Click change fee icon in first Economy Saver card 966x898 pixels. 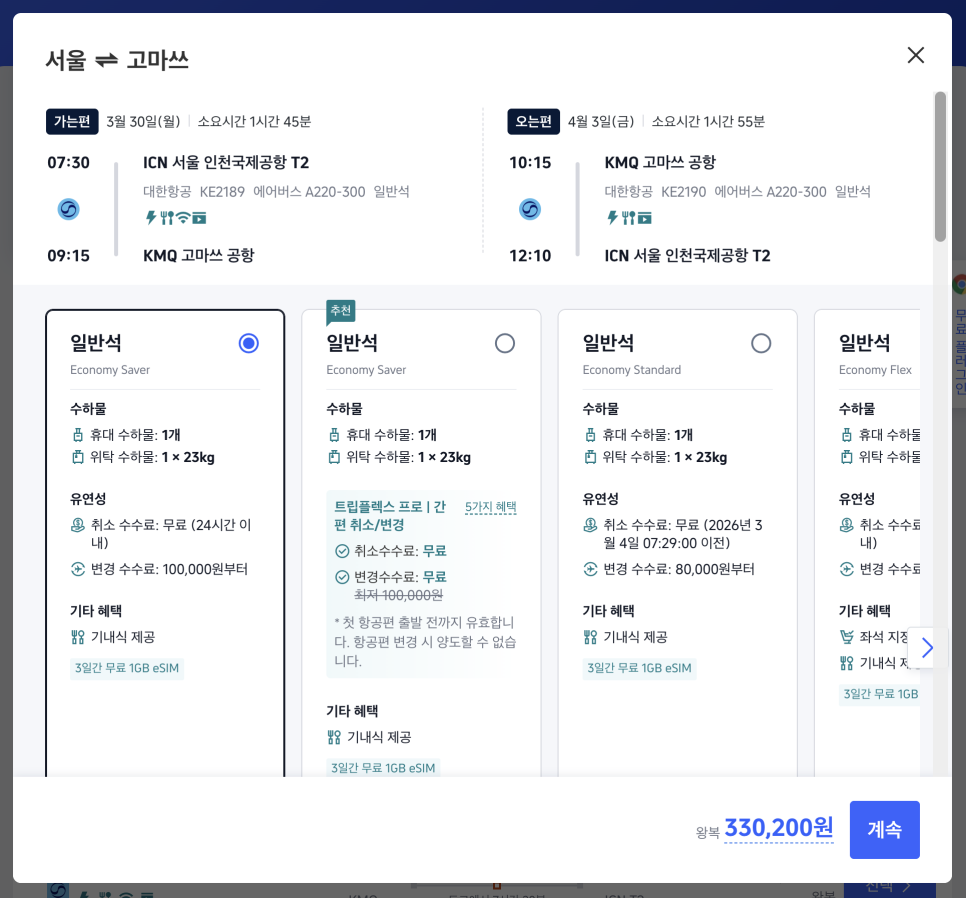[78, 569]
